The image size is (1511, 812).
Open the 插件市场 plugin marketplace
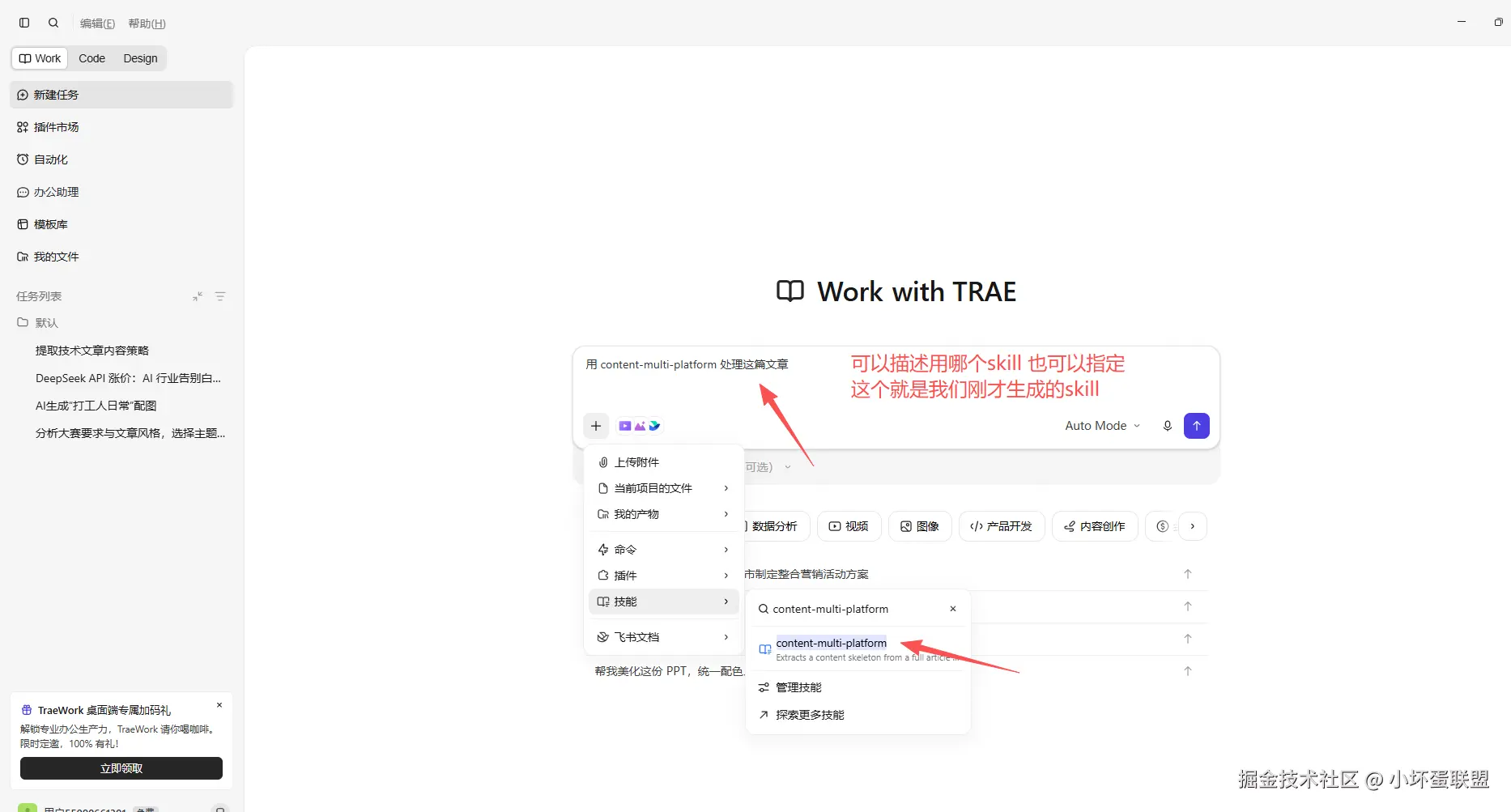[x=121, y=127]
